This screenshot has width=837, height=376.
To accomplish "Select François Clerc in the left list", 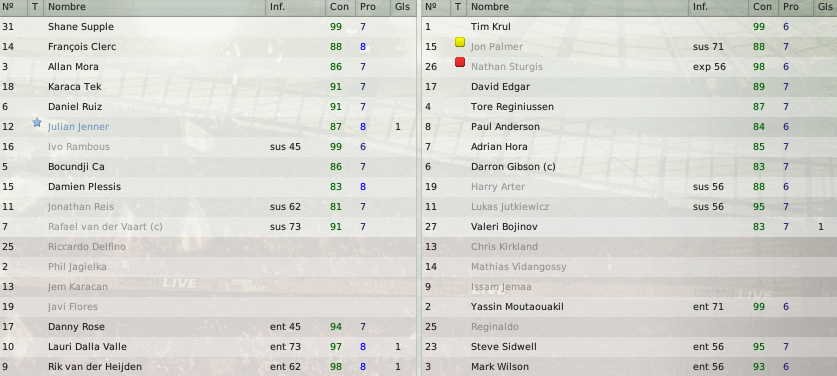I will tap(82, 46).
